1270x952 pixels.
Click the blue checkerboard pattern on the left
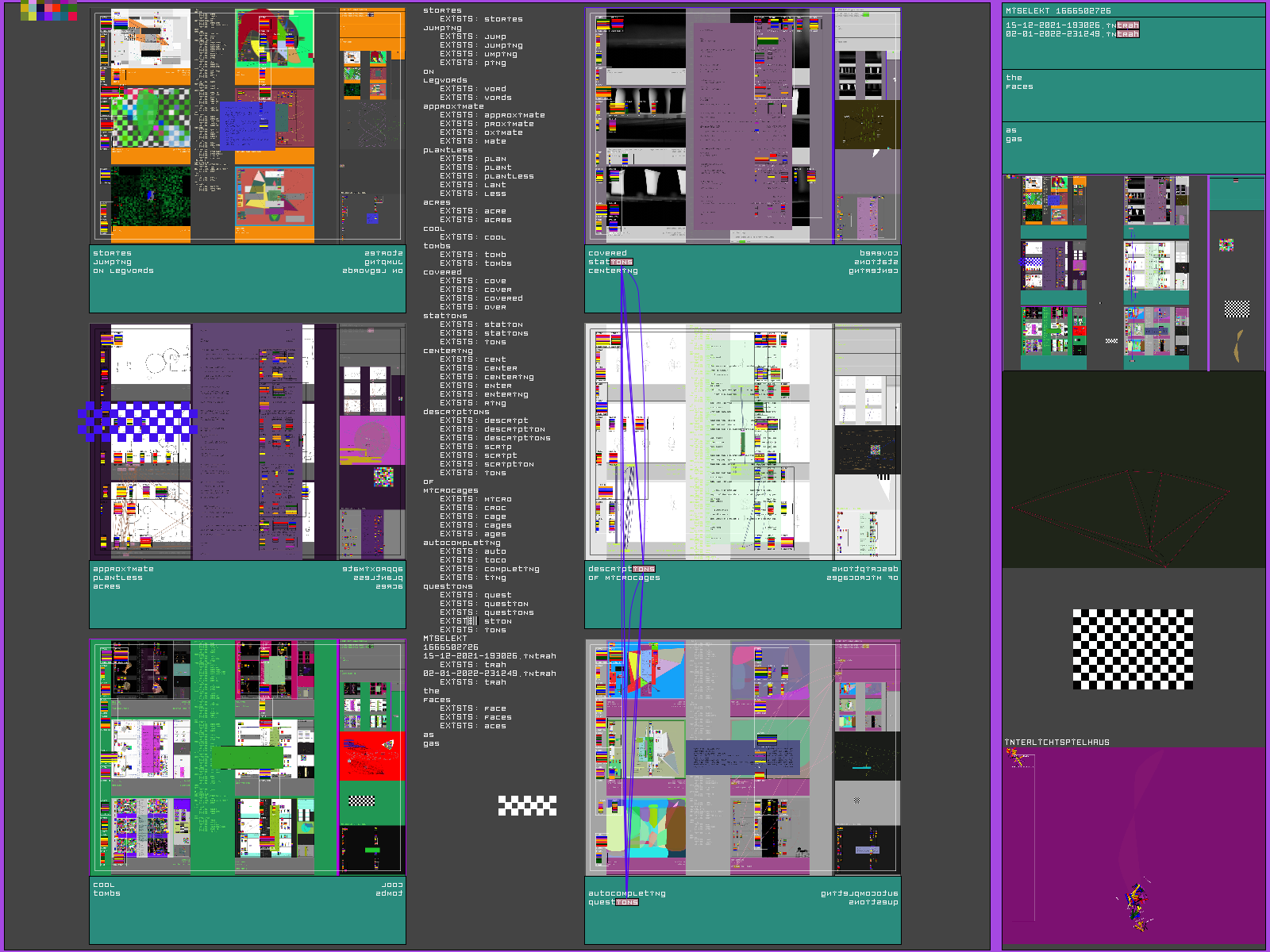pos(137,421)
